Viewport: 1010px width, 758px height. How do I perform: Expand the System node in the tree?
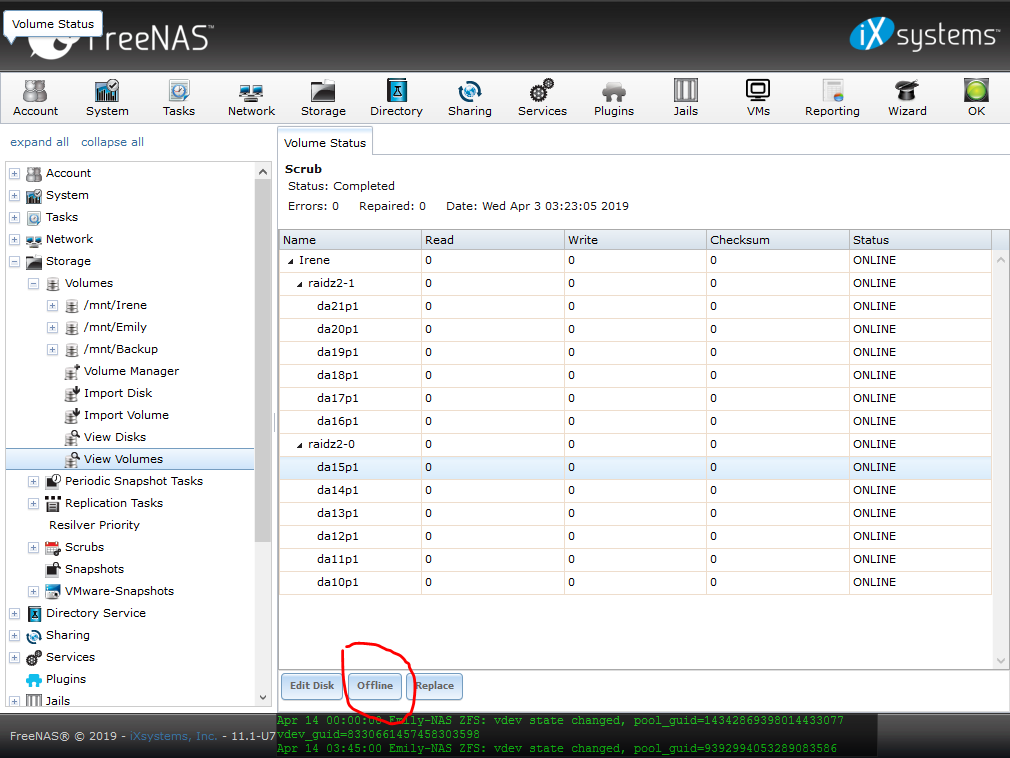15,196
